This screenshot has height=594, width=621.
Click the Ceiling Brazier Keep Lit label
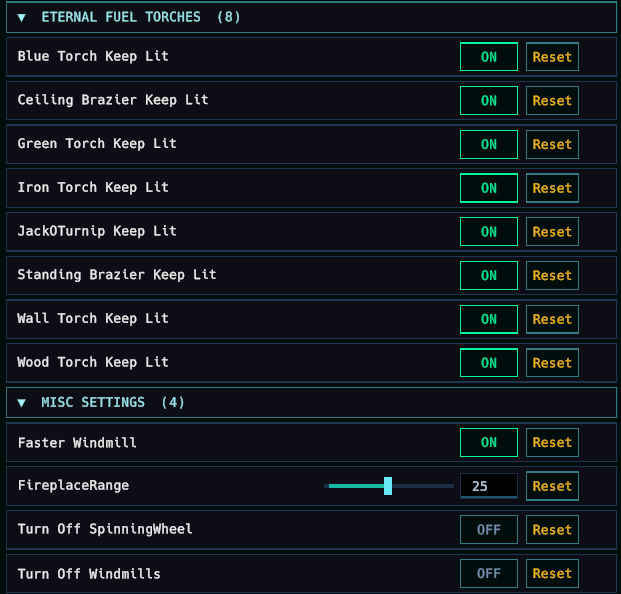pos(113,100)
